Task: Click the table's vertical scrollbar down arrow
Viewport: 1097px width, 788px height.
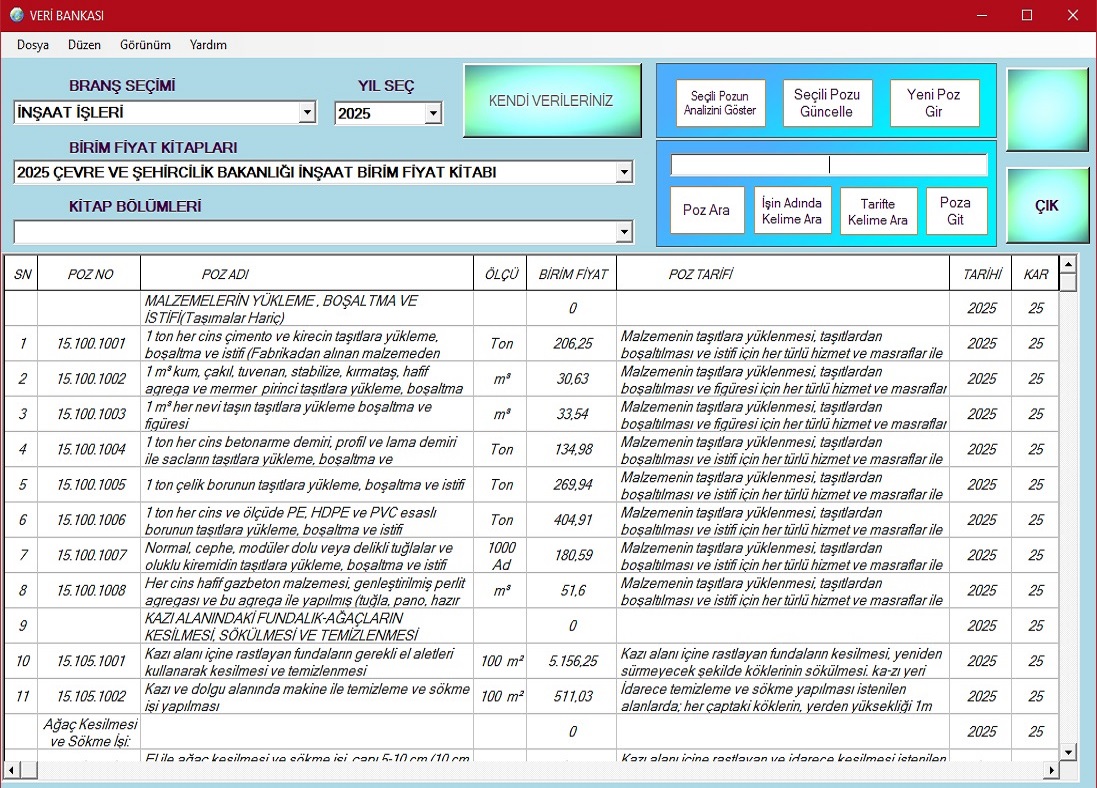Action: click(1067, 752)
